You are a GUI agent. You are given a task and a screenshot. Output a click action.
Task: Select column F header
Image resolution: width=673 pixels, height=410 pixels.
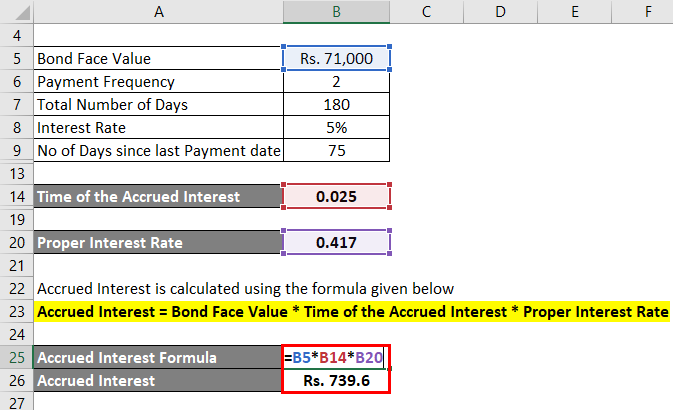643,12
